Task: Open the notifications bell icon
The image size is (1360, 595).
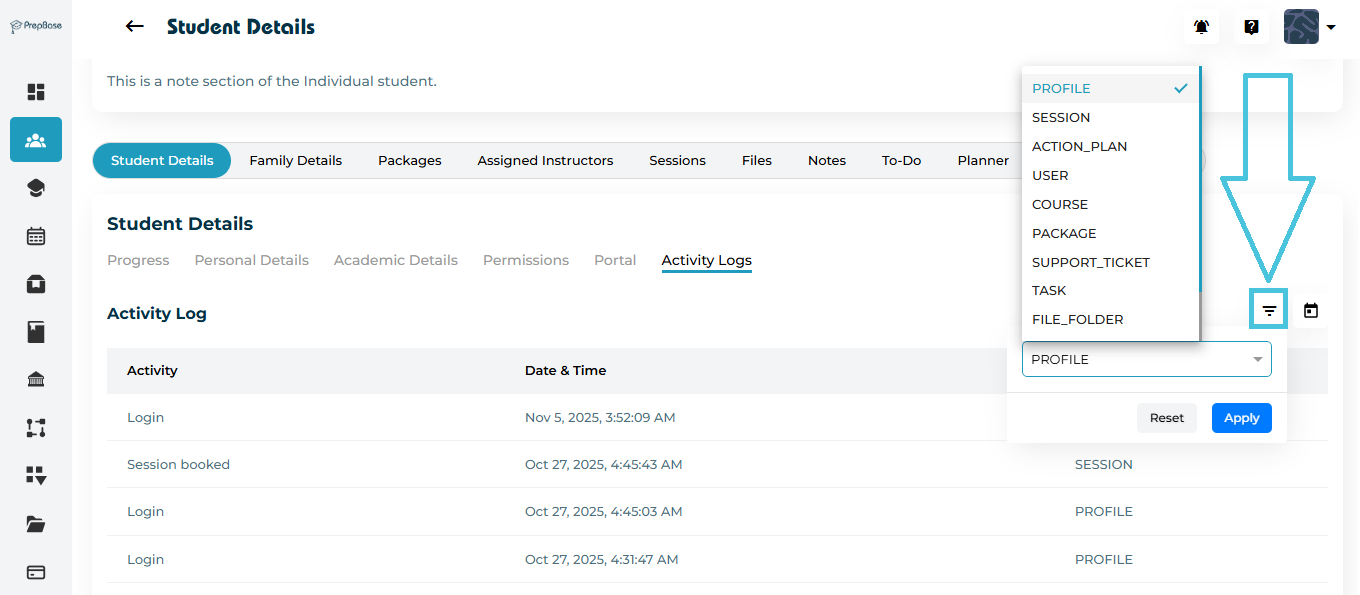Action: tap(1201, 27)
